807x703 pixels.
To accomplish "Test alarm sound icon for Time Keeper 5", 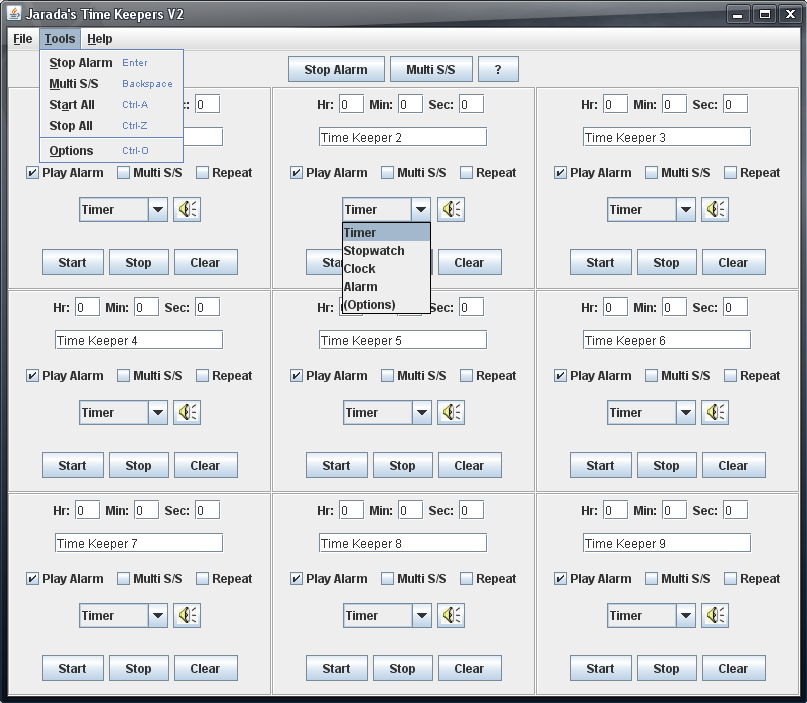I will click(451, 412).
